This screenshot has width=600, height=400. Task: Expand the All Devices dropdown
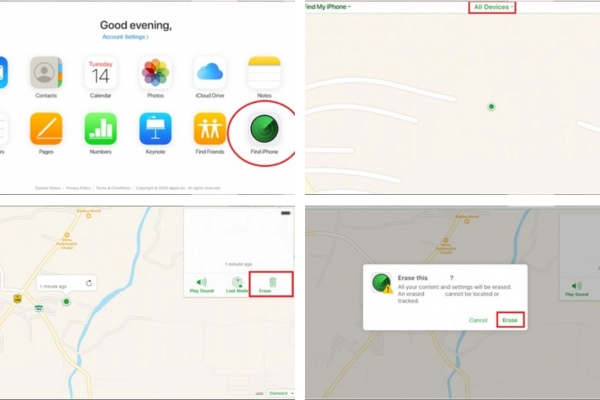[x=492, y=7]
